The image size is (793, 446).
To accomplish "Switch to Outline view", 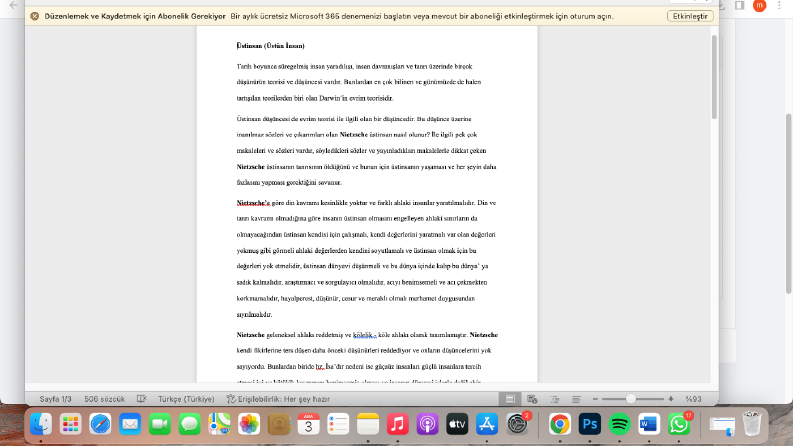I will (555, 399).
